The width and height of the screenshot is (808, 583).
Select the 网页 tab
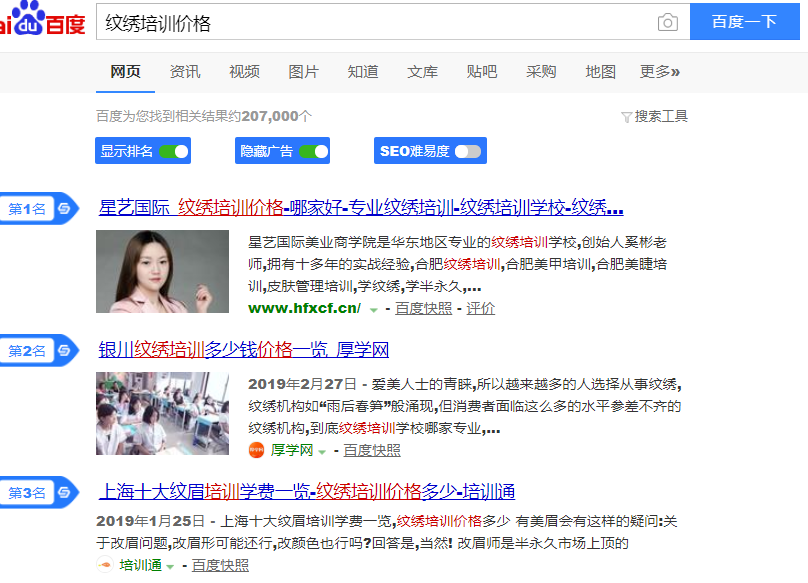[125, 72]
